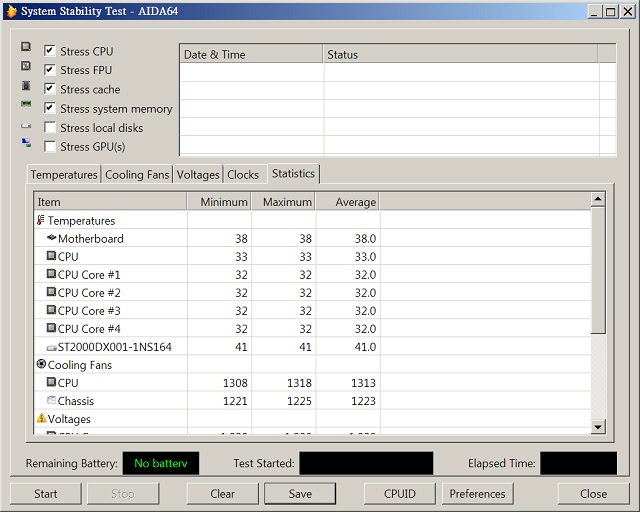Screen dimensions: 640x512
Task: Click the Voltages group label
Action: tap(69, 419)
